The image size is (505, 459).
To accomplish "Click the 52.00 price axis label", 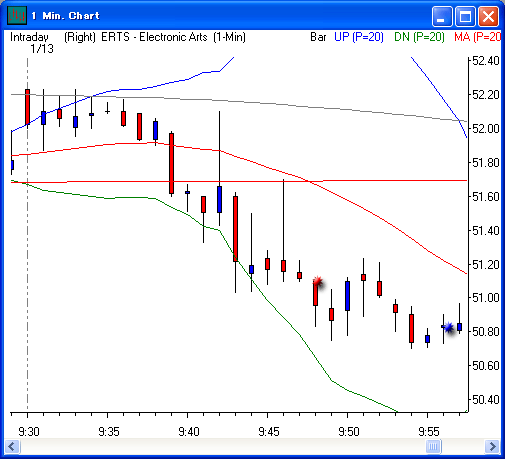I will tap(486, 128).
